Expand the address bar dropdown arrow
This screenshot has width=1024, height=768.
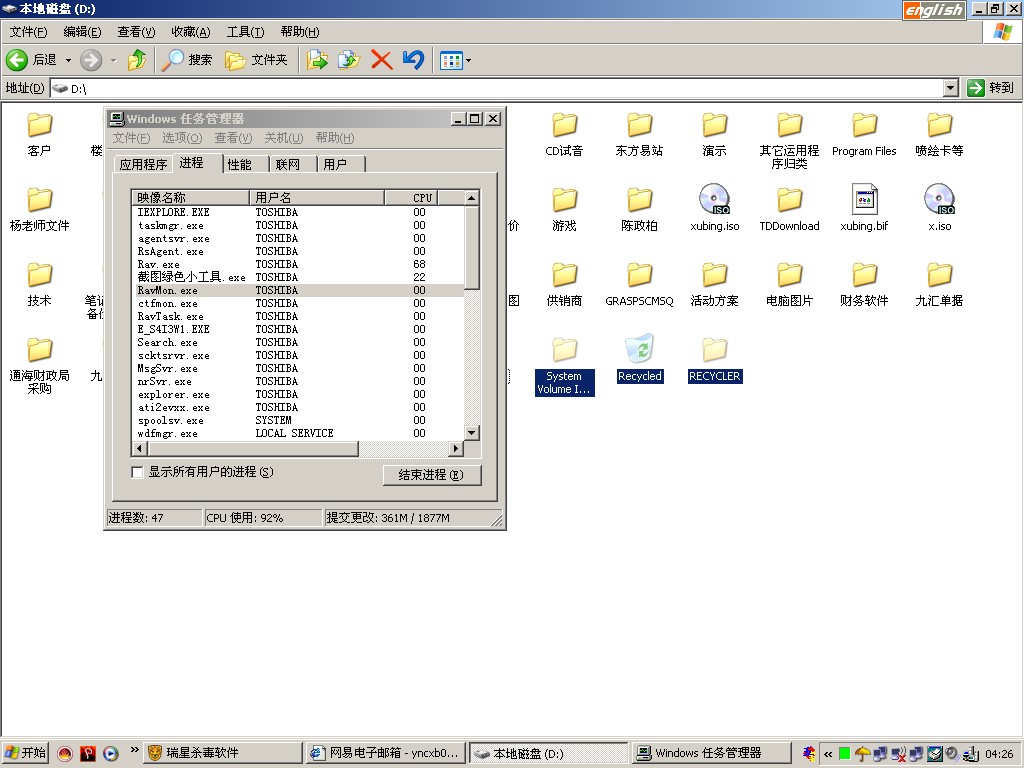950,88
